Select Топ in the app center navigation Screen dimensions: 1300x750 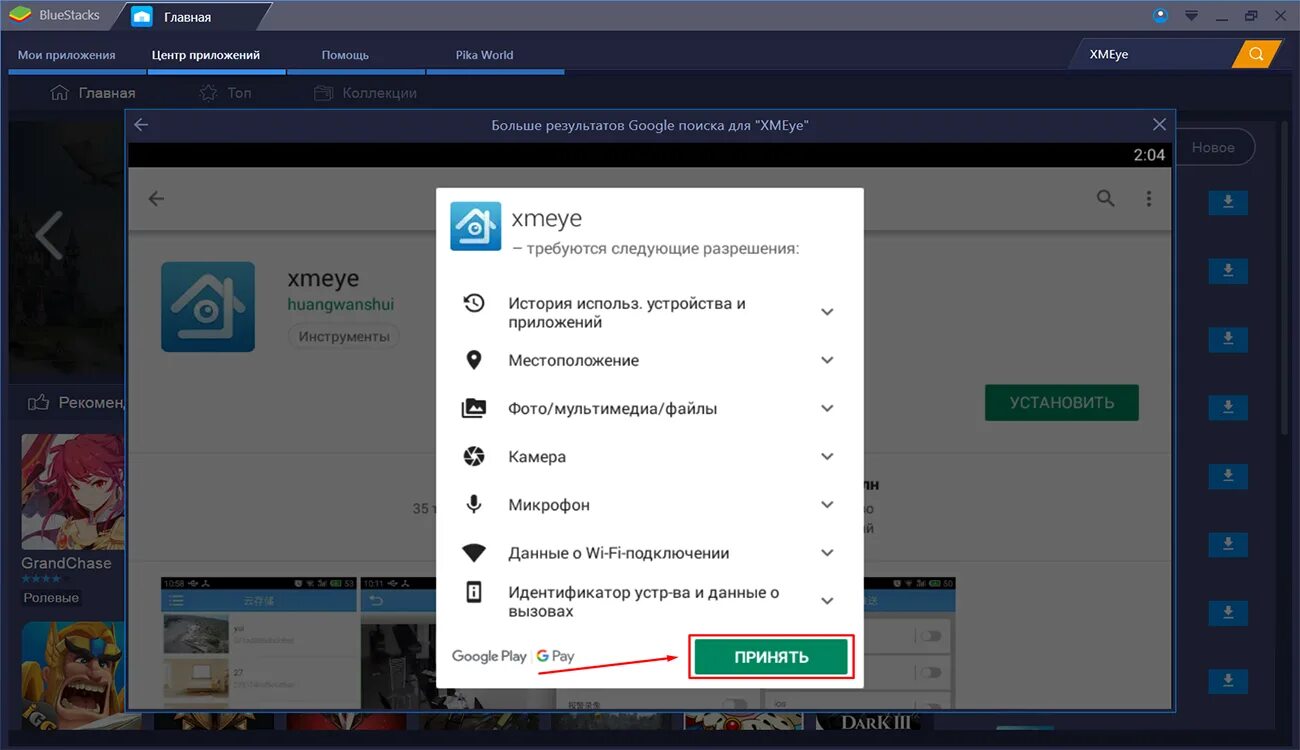click(225, 93)
